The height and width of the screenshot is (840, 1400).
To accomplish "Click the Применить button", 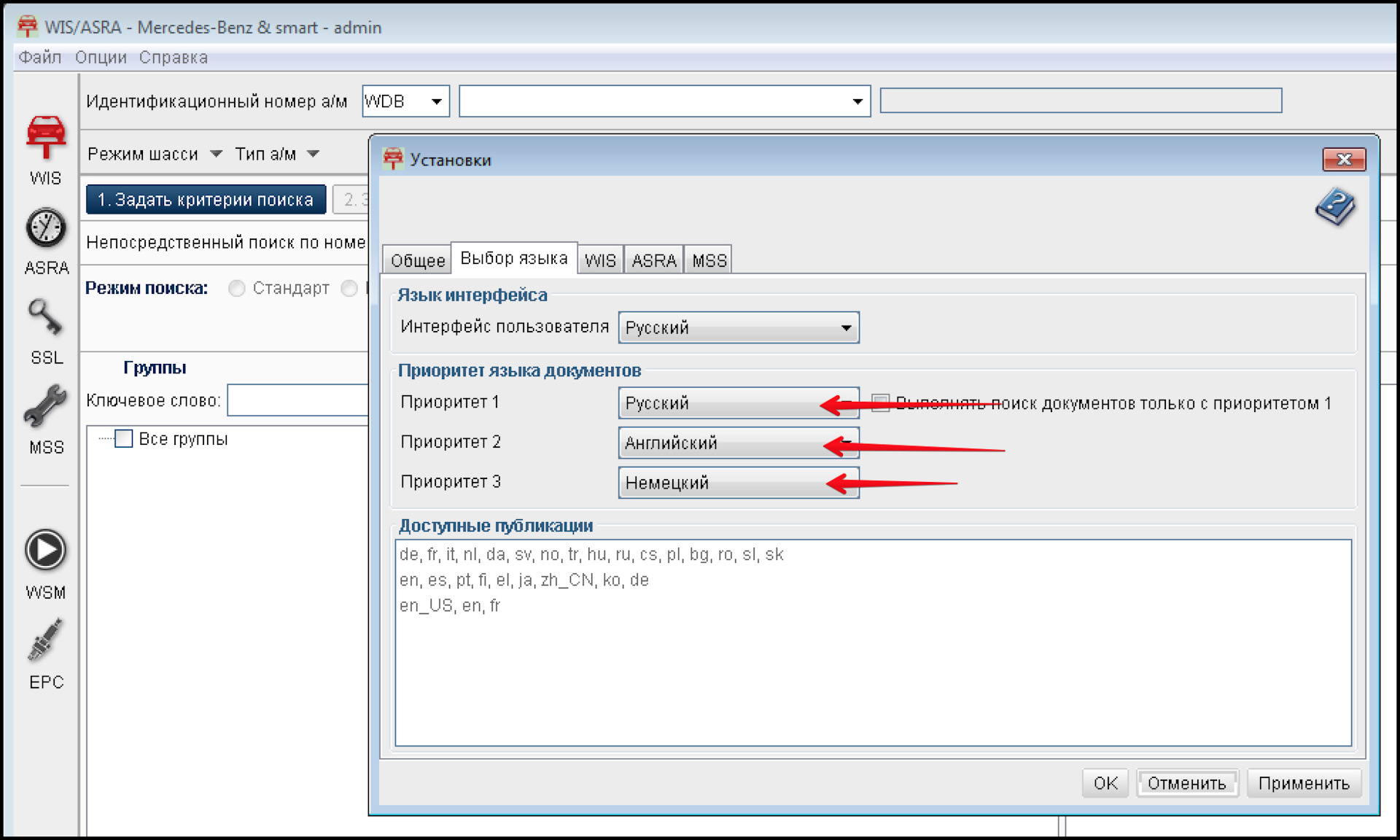I will 1304,783.
